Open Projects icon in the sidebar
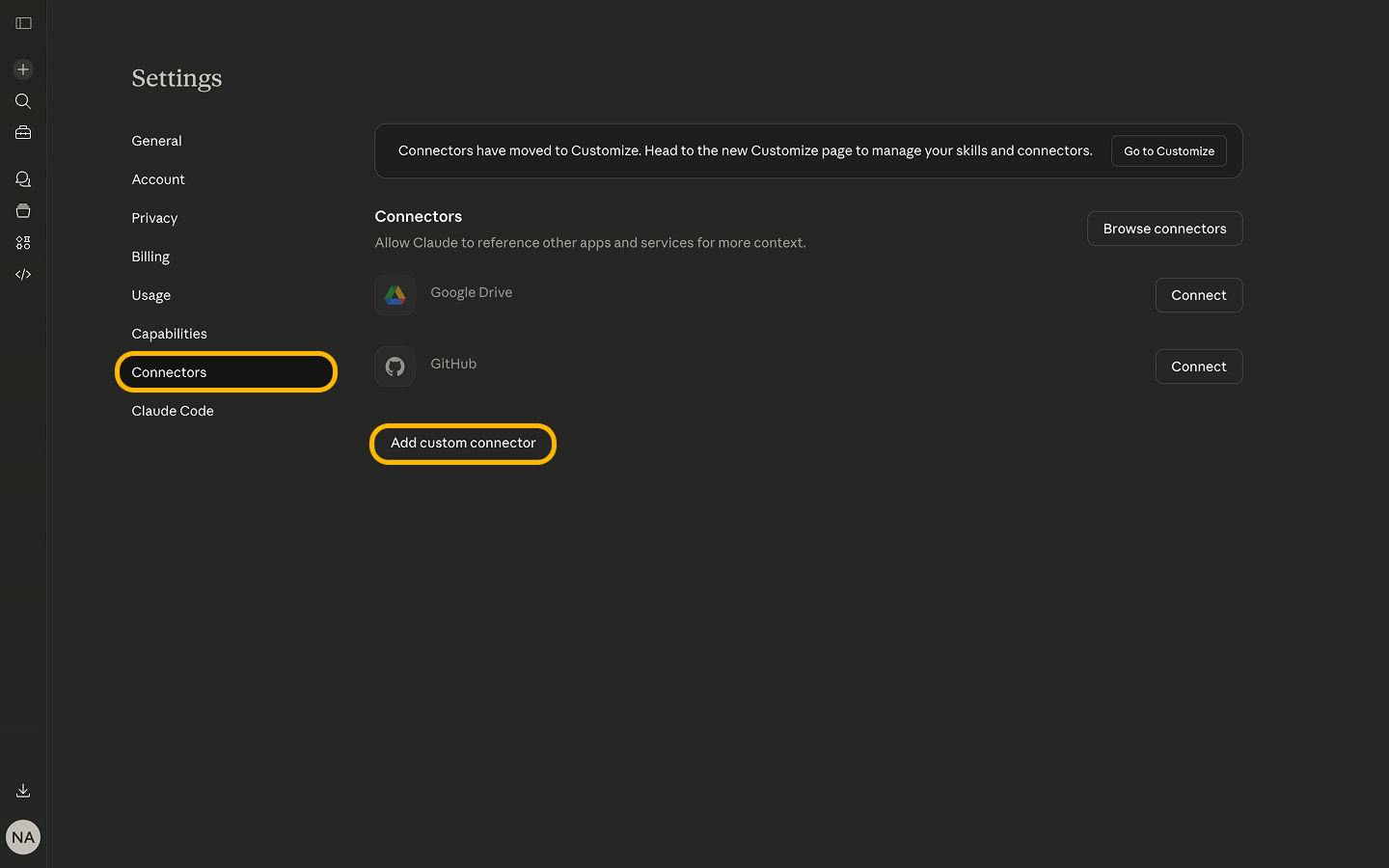This screenshot has width=1389, height=868. [x=23, y=211]
